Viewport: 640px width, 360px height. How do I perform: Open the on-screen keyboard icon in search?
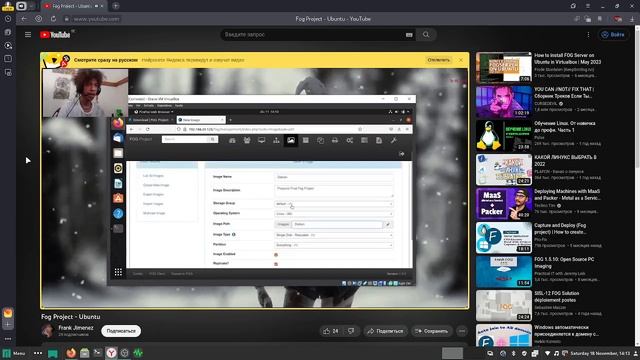[x=409, y=35]
